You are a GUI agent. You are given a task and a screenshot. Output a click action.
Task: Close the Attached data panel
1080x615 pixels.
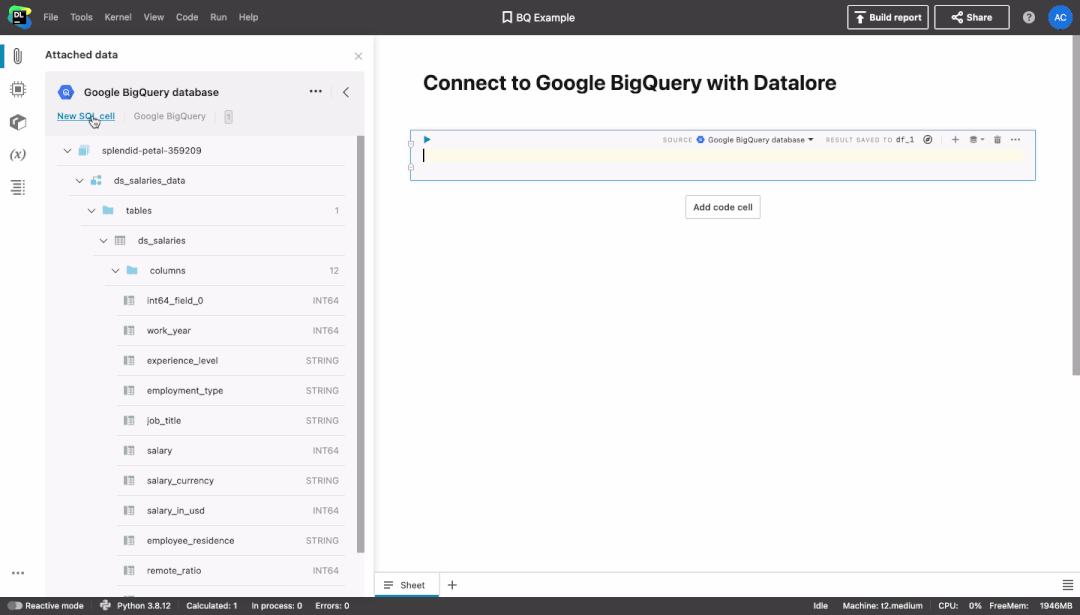pos(358,56)
